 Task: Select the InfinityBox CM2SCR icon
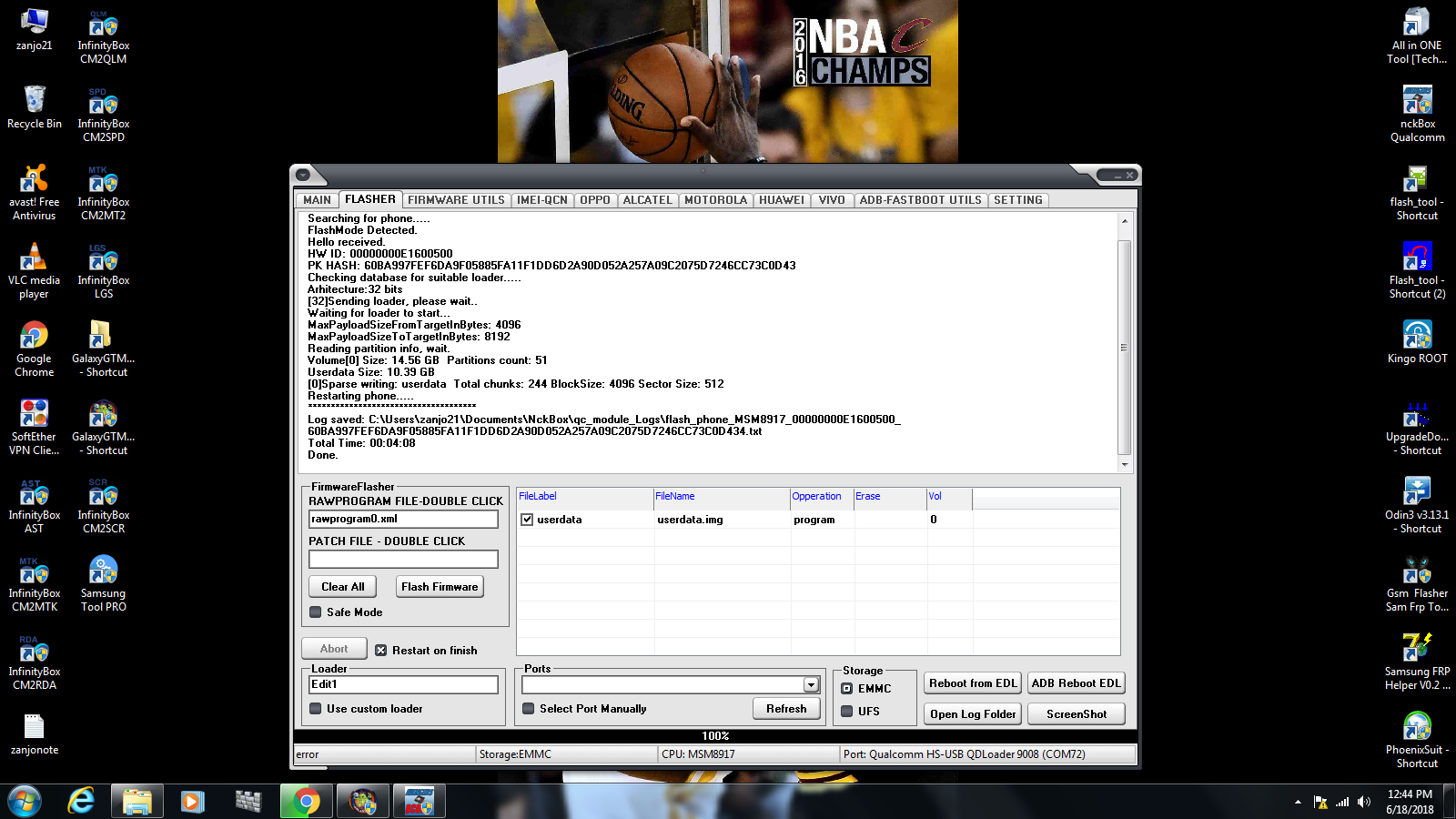click(x=104, y=506)
